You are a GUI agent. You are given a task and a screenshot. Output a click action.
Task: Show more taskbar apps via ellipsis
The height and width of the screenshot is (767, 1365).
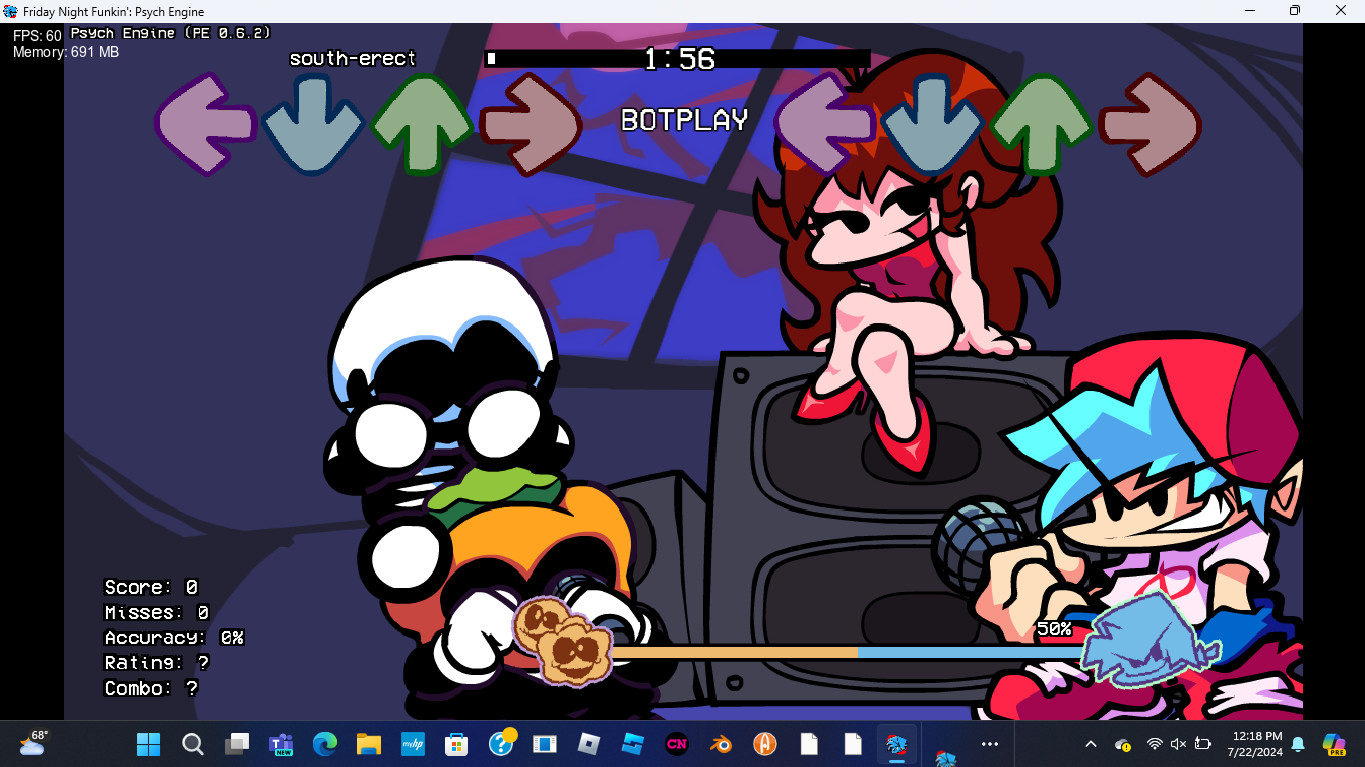[x=990, y=744]
